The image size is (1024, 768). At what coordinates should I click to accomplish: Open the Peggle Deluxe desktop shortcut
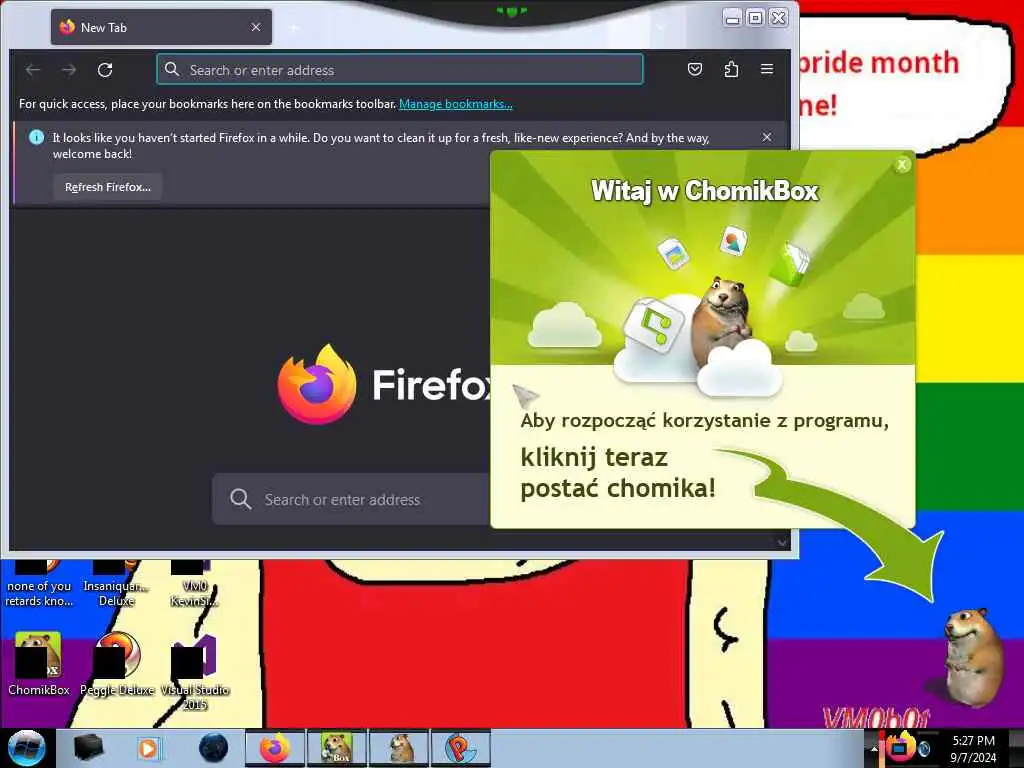pos(118,663)
